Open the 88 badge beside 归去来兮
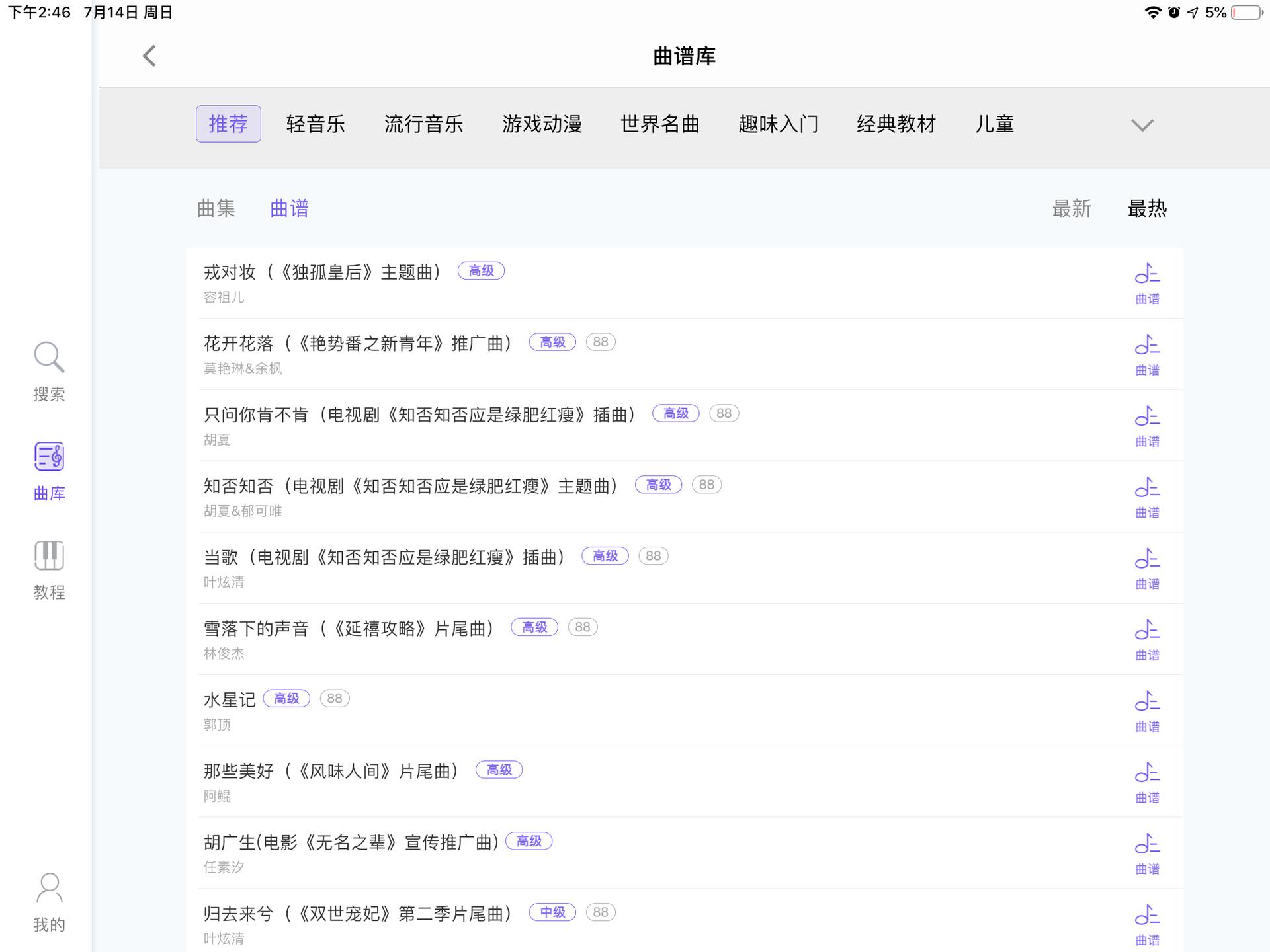Image resolution: width=1270 pixels, height=952 pixels. (x=600, y=912)
